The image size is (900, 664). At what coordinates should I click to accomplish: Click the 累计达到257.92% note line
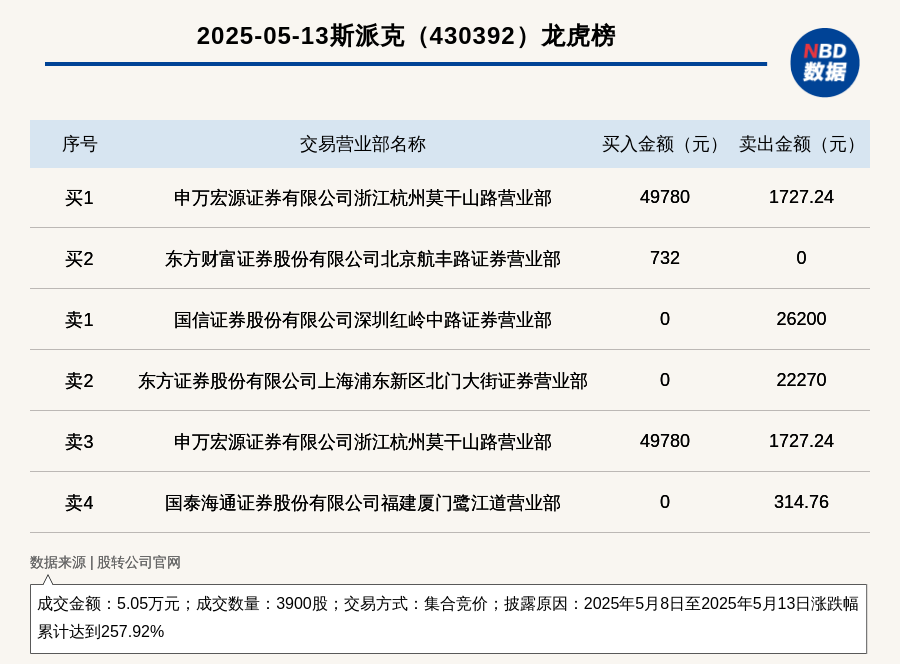tap(101, 631)
